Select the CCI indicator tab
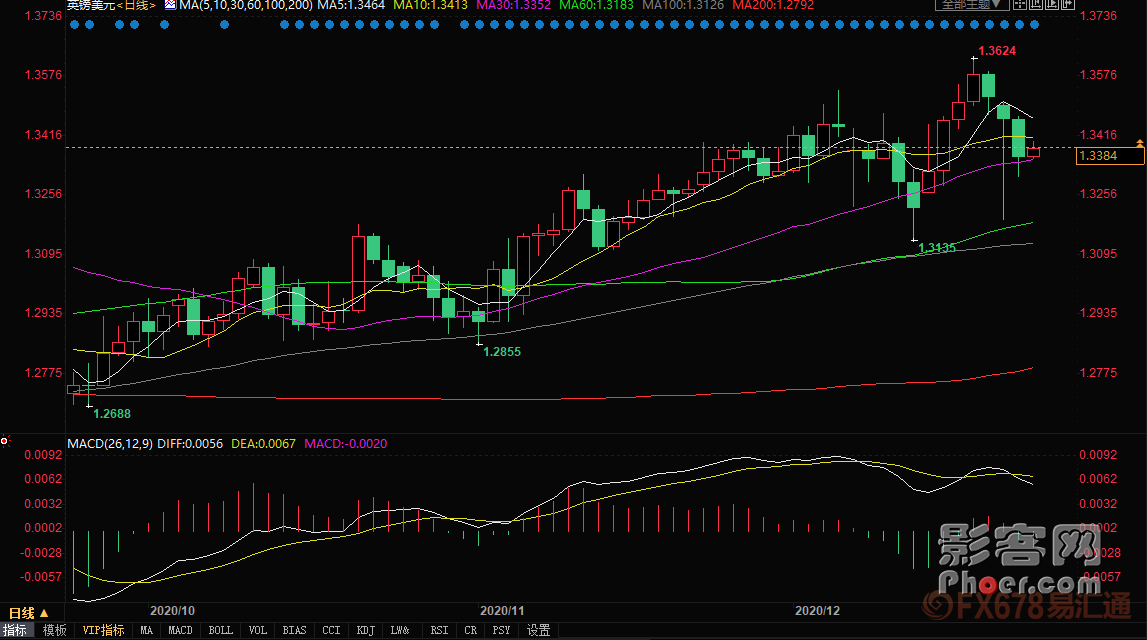Viewport: 1147px width, 640px height. tap(331, 630)
